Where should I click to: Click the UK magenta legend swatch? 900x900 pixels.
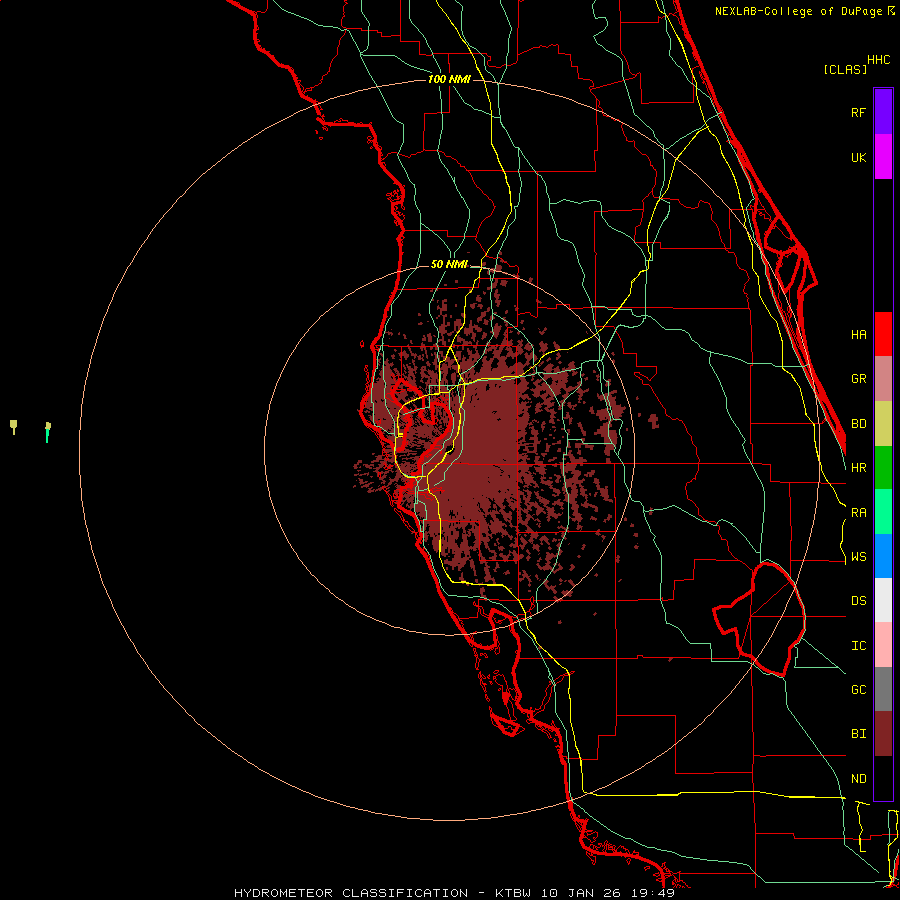click(883, 157)
